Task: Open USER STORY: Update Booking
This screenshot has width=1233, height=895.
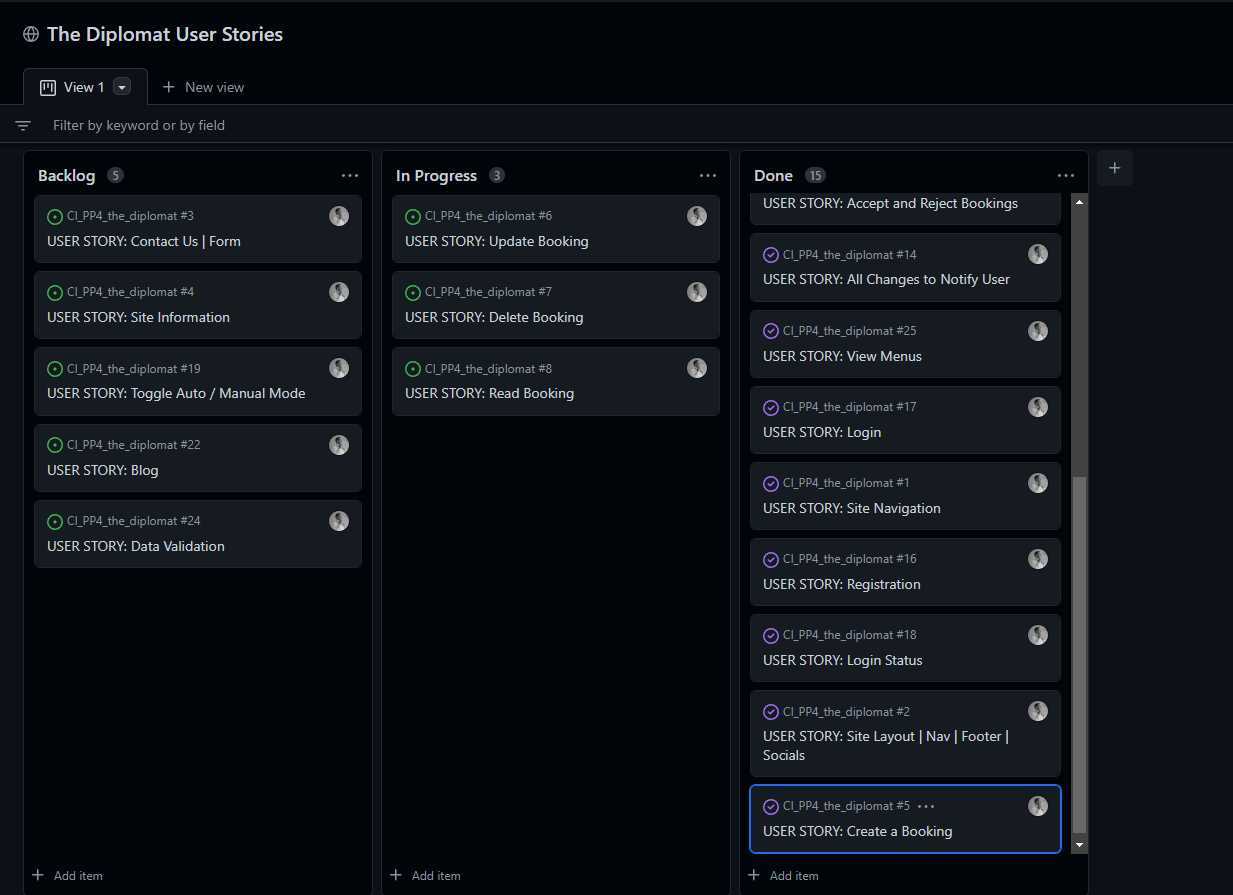Action: click(x=497, y=241)
